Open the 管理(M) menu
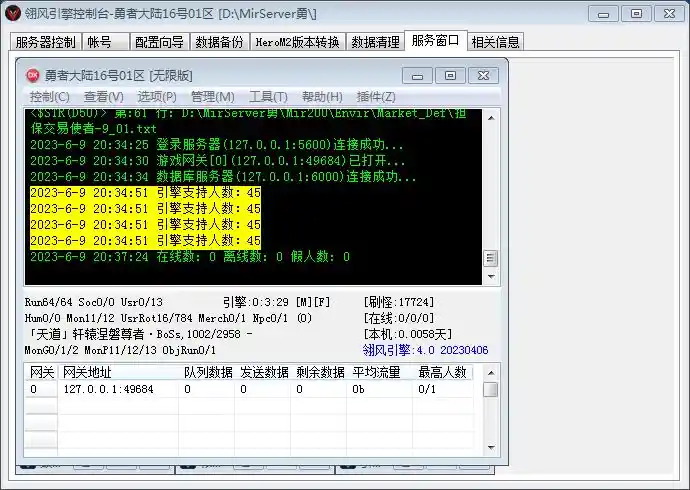The height and width of the screenshot is (490, 690). pyautogui.click(x=213, y=96)
